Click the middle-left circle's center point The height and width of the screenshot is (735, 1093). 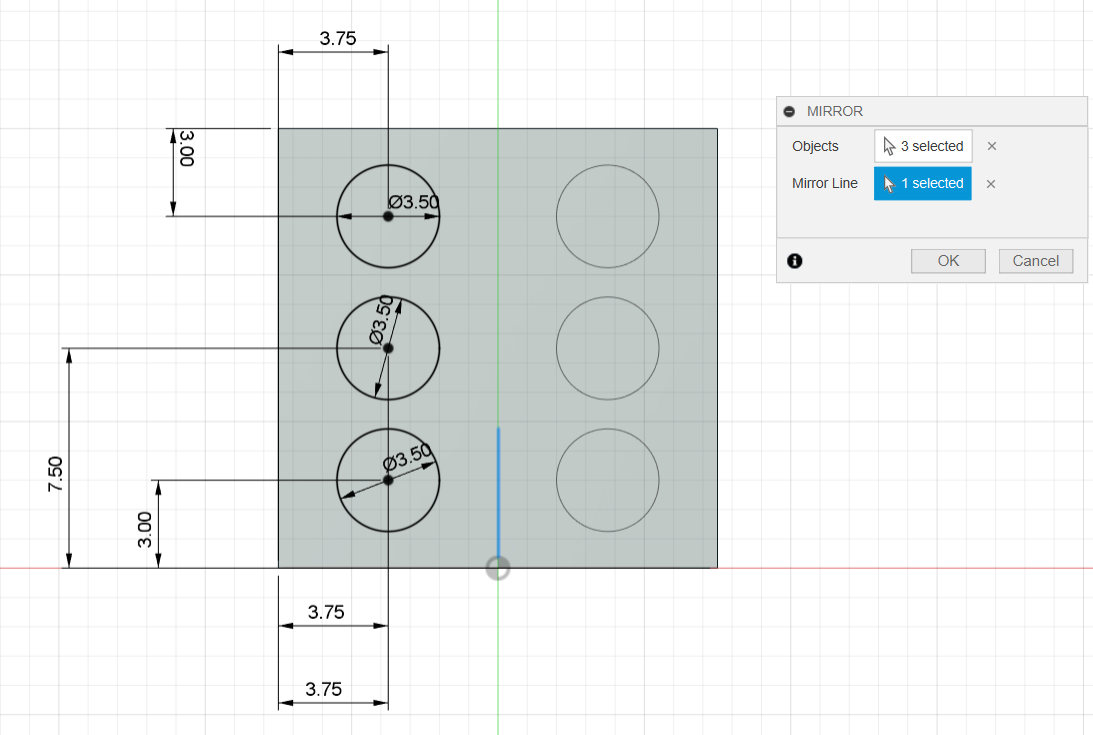pyautogui.click(x=388, y=348)
